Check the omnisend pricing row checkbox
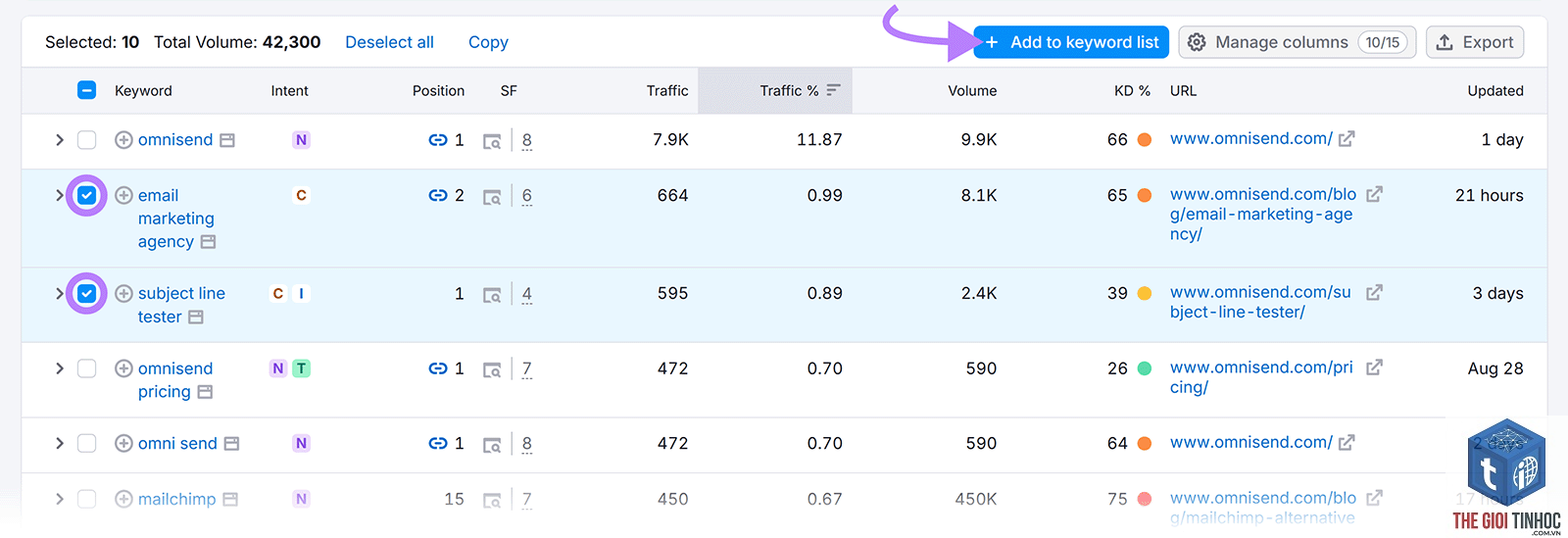 pos(86,368)
